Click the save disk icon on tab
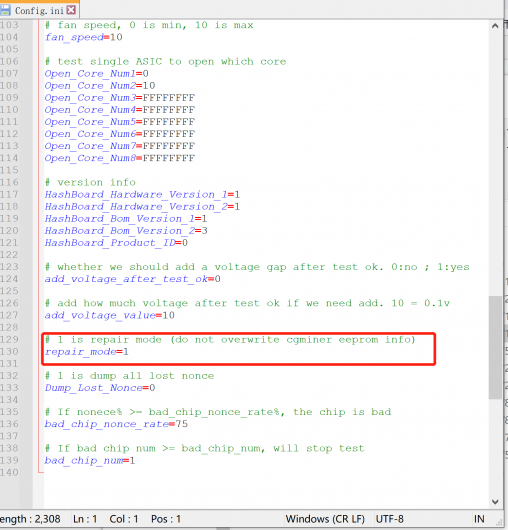Viewport: 508px width, 530px height. [5, 10]
